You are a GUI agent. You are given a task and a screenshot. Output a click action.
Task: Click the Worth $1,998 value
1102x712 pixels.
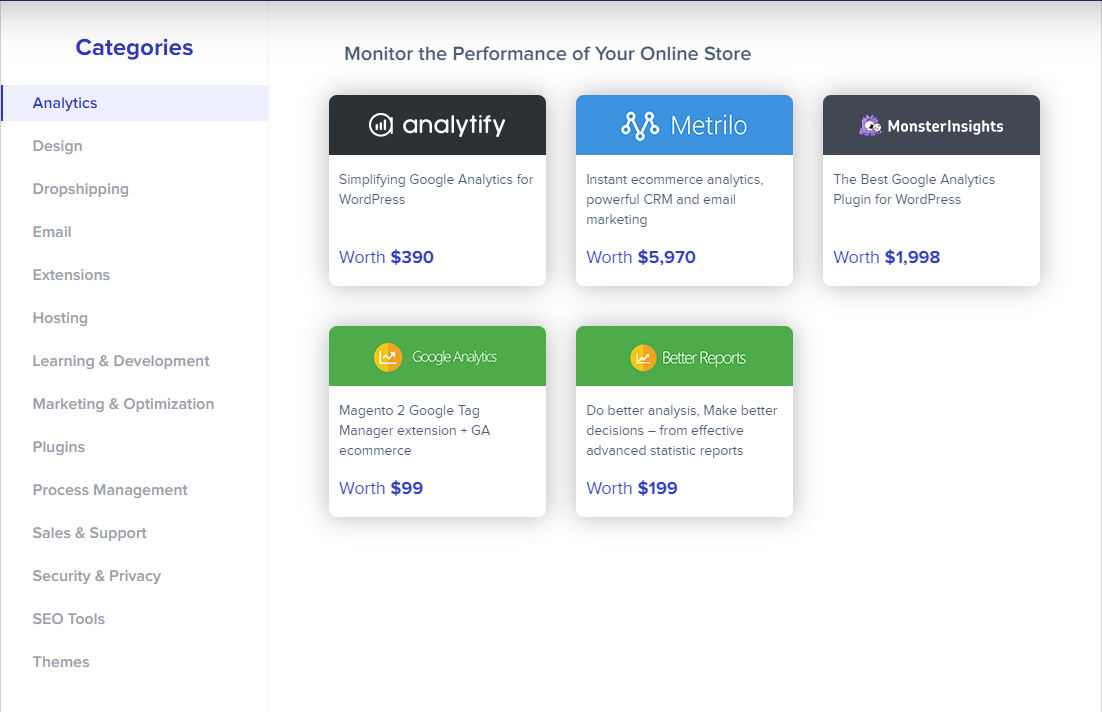point(886,257)
